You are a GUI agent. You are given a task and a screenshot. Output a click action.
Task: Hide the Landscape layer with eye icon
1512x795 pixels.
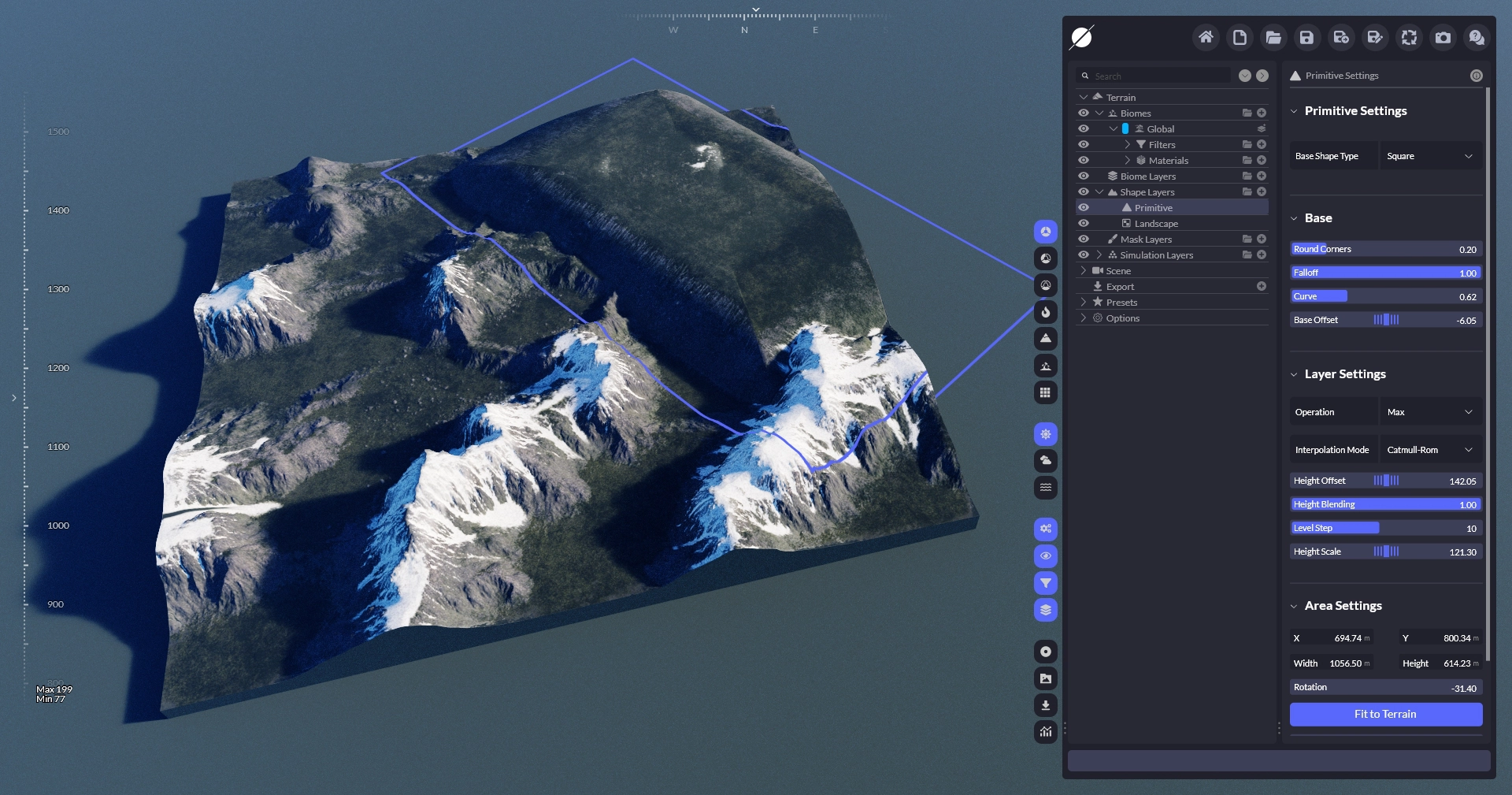pyautogui.click(x=1084, y=223)
